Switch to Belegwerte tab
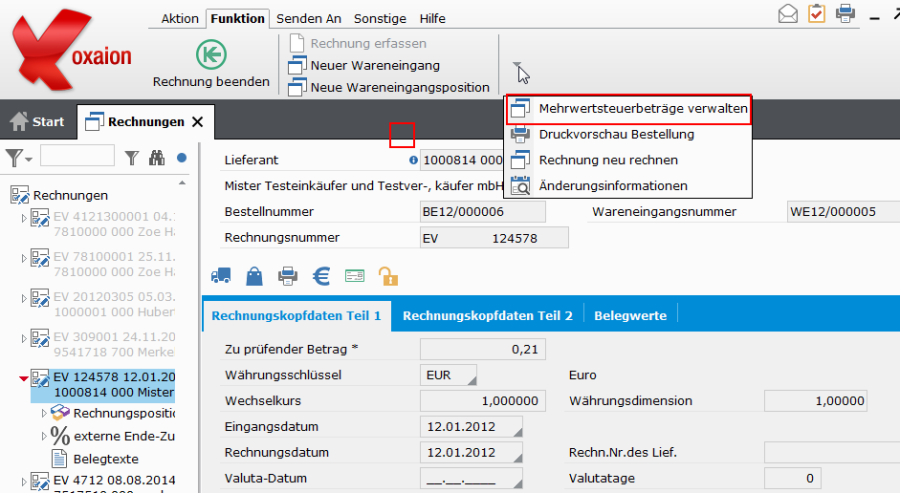900x493 pixels. coord(630,316)
